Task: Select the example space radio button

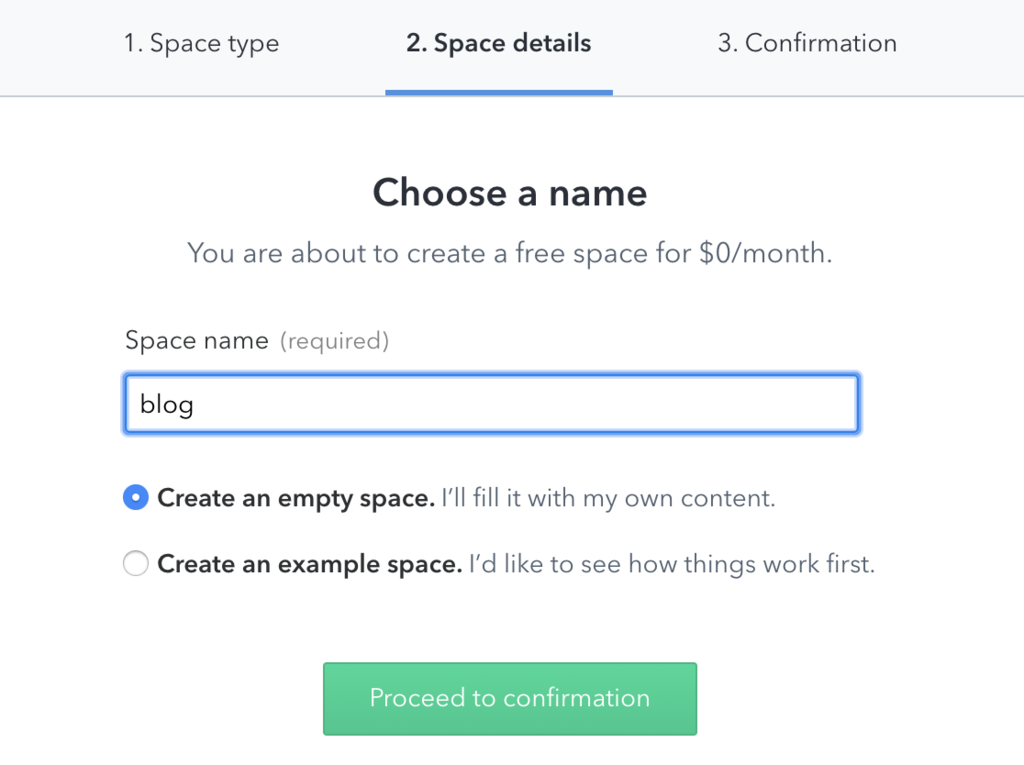Action: (x=135, y=564)
